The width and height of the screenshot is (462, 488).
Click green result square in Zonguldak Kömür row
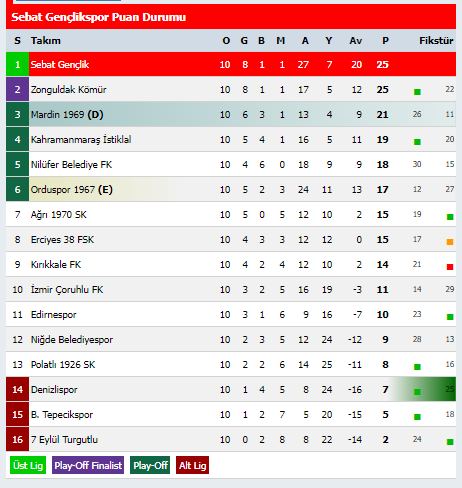coord(417,92)
